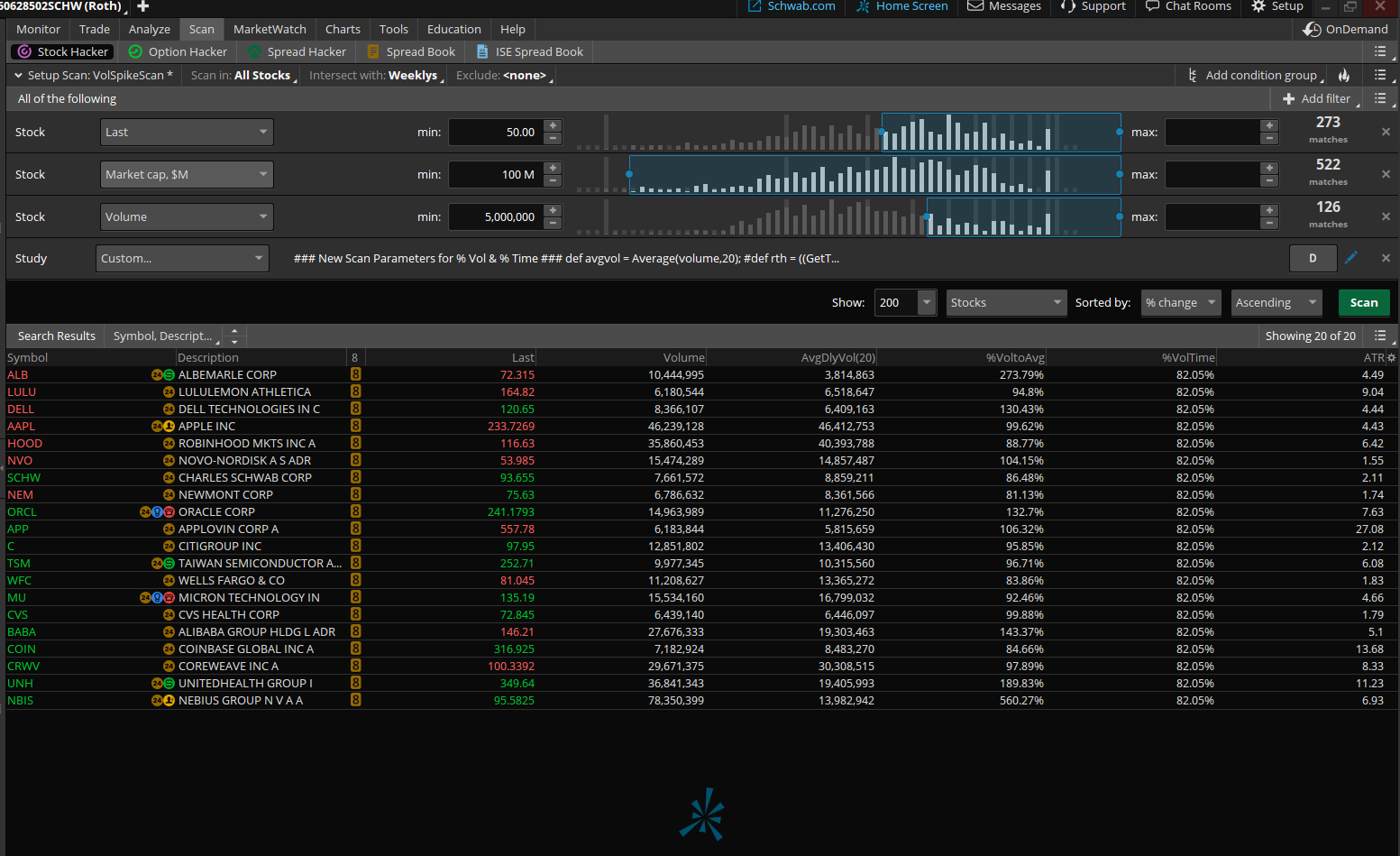Viewport: 1400px width, 856px height.
Task: Open the Stock Hacker tab
Action: (63, 52)
